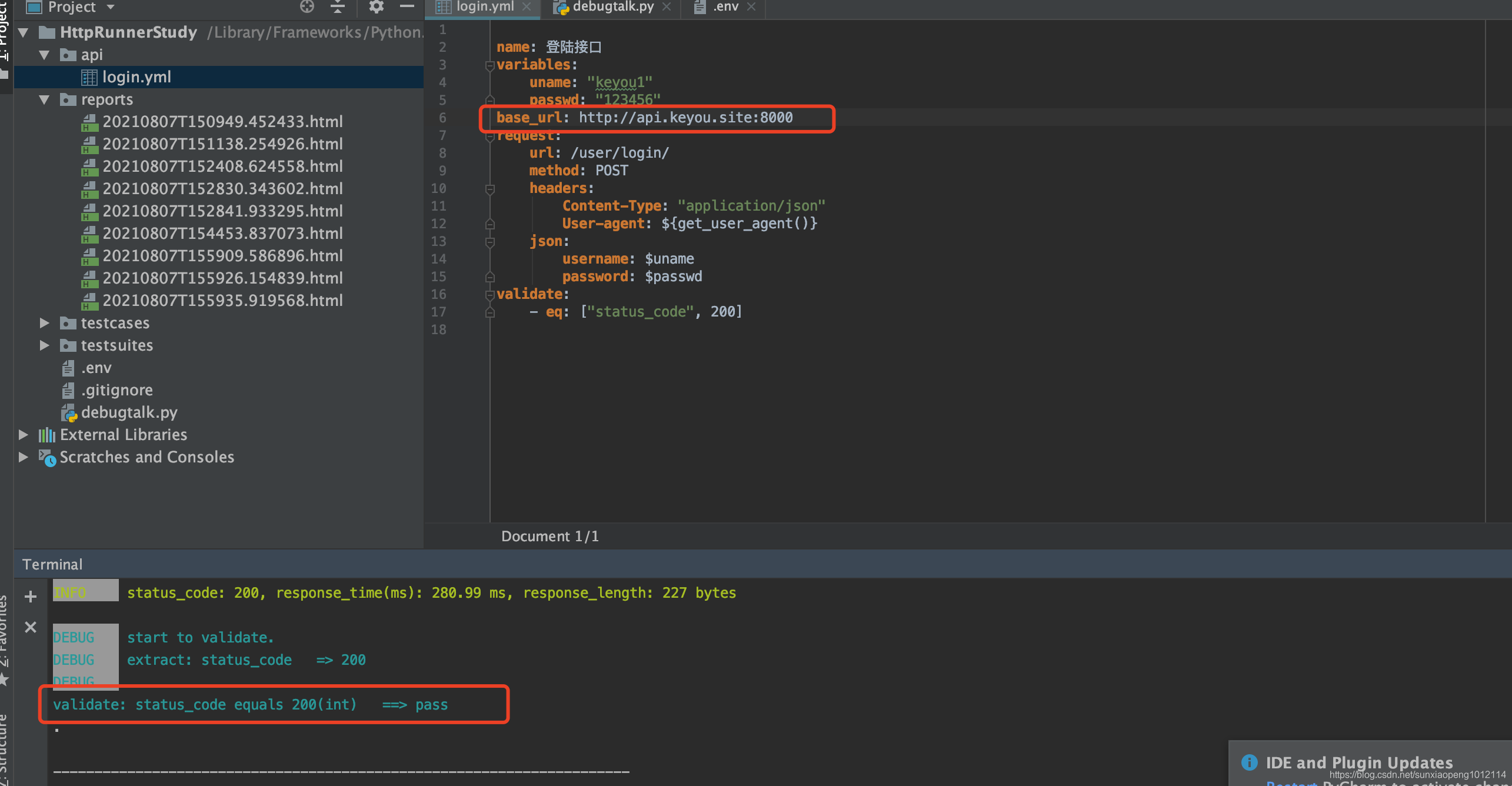The width and height of the screenshot is (1512, 786).
Task: Close terminal session with X icon
Action: click(31, 627)
